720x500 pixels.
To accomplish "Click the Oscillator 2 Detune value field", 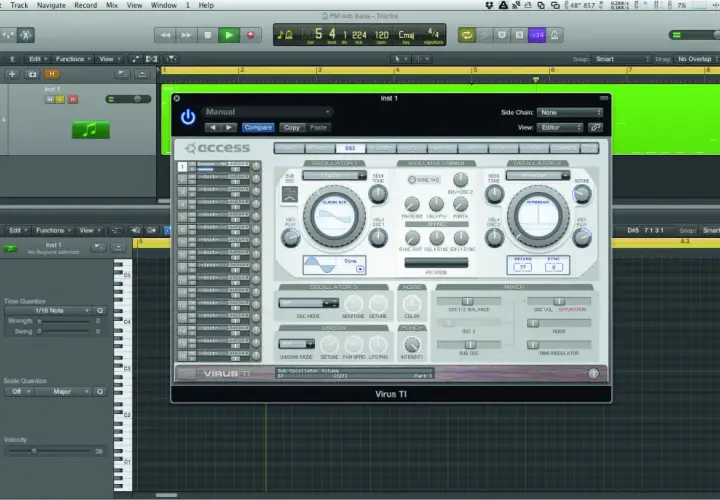I will [523, 267].
